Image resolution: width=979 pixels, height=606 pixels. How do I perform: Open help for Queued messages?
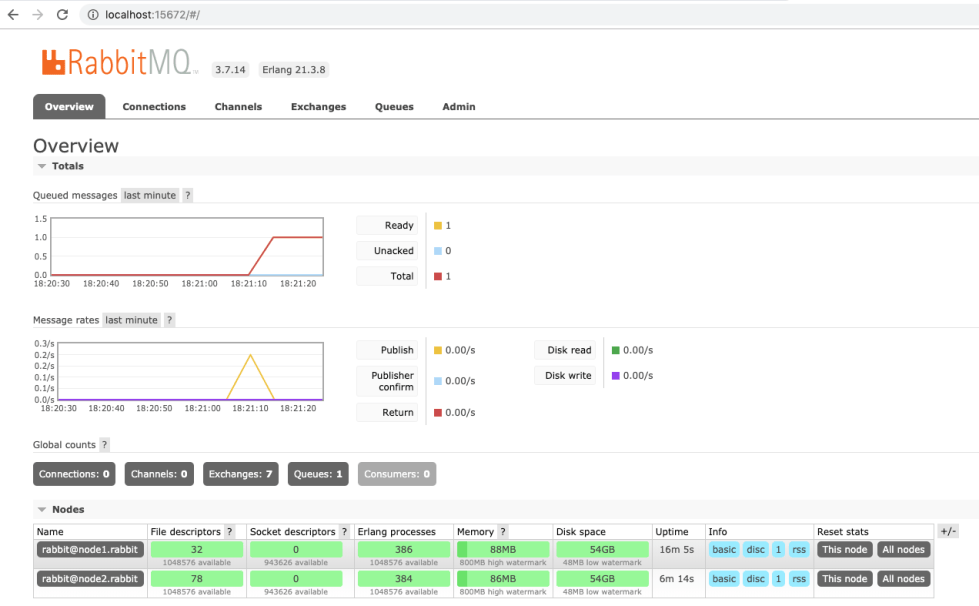(187, 195)
